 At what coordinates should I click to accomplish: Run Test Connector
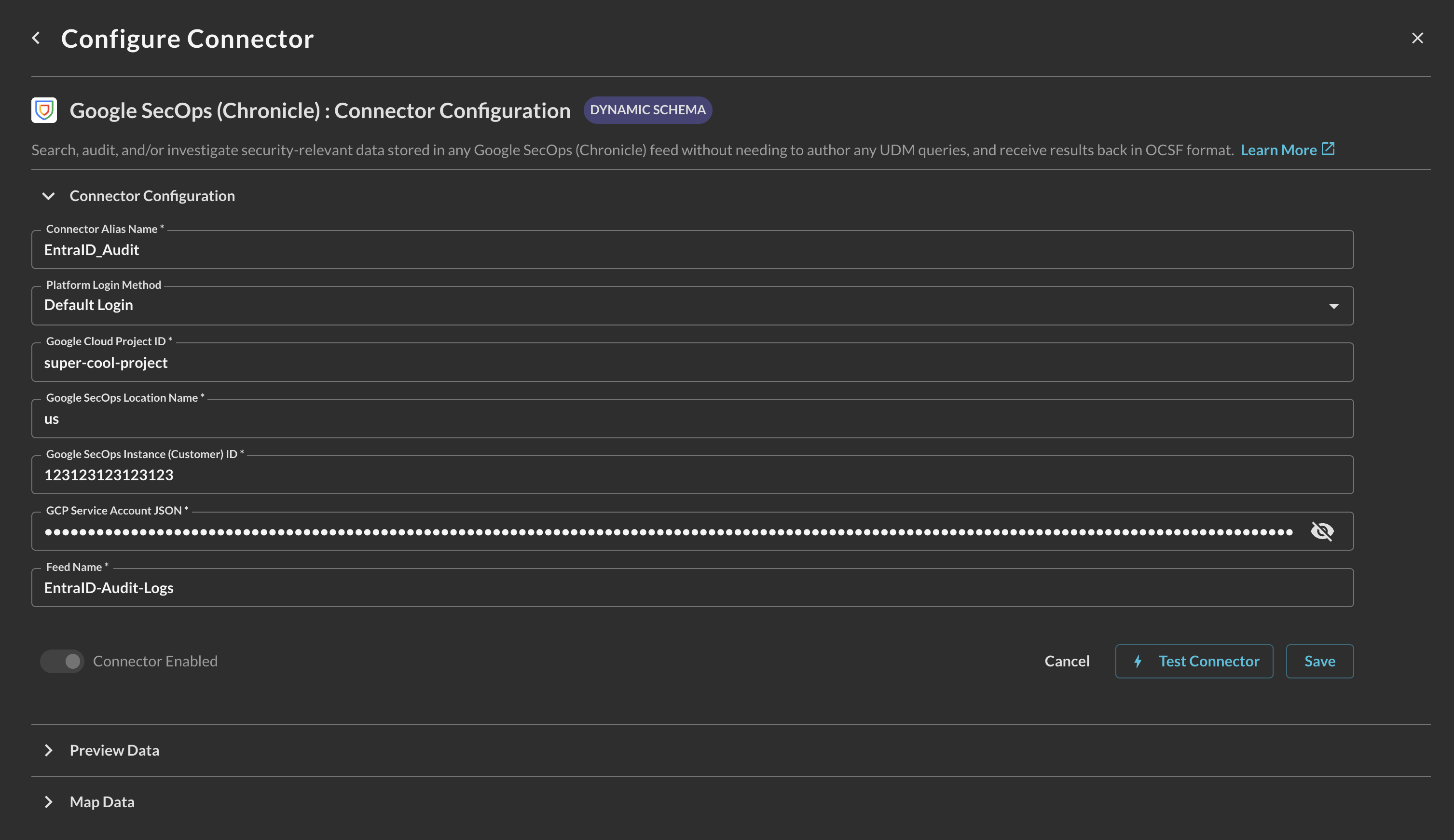(1194, 661)
